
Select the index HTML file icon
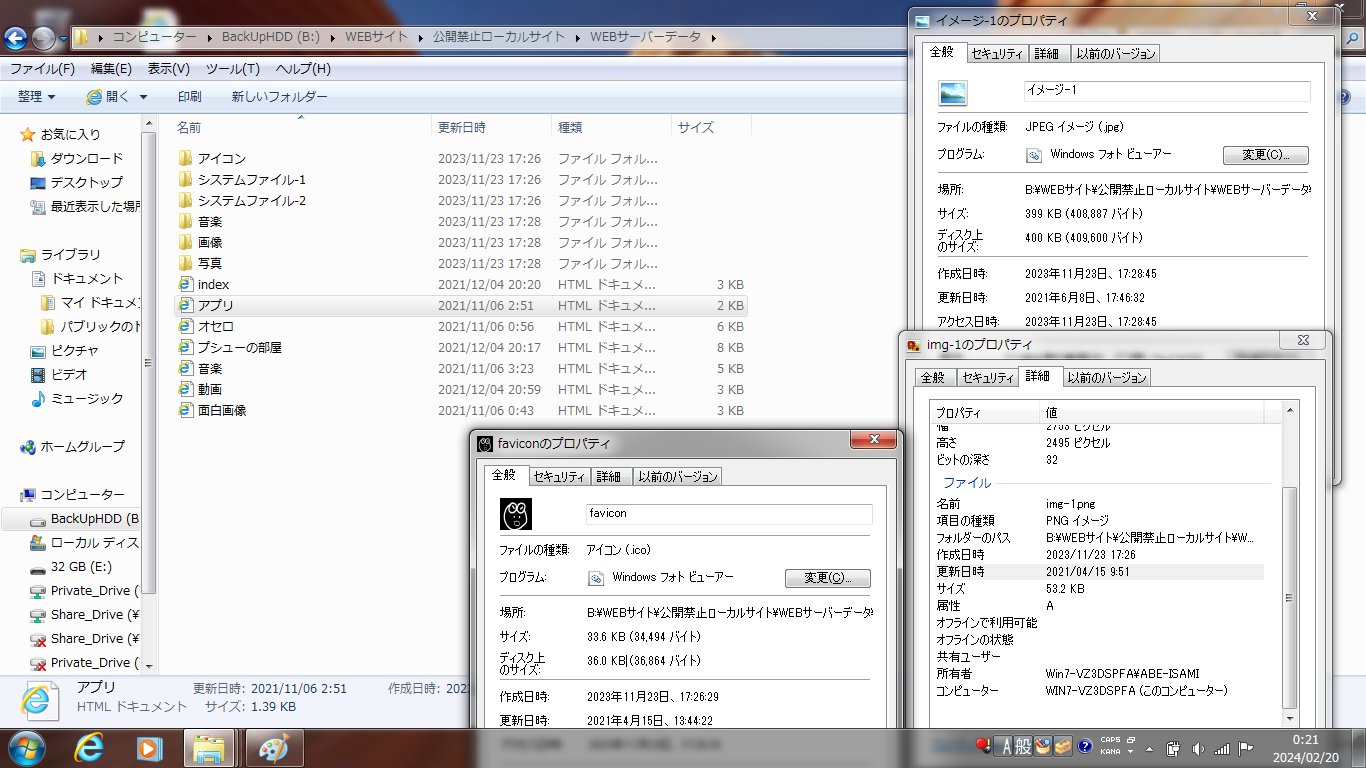[x=185, y=285]
